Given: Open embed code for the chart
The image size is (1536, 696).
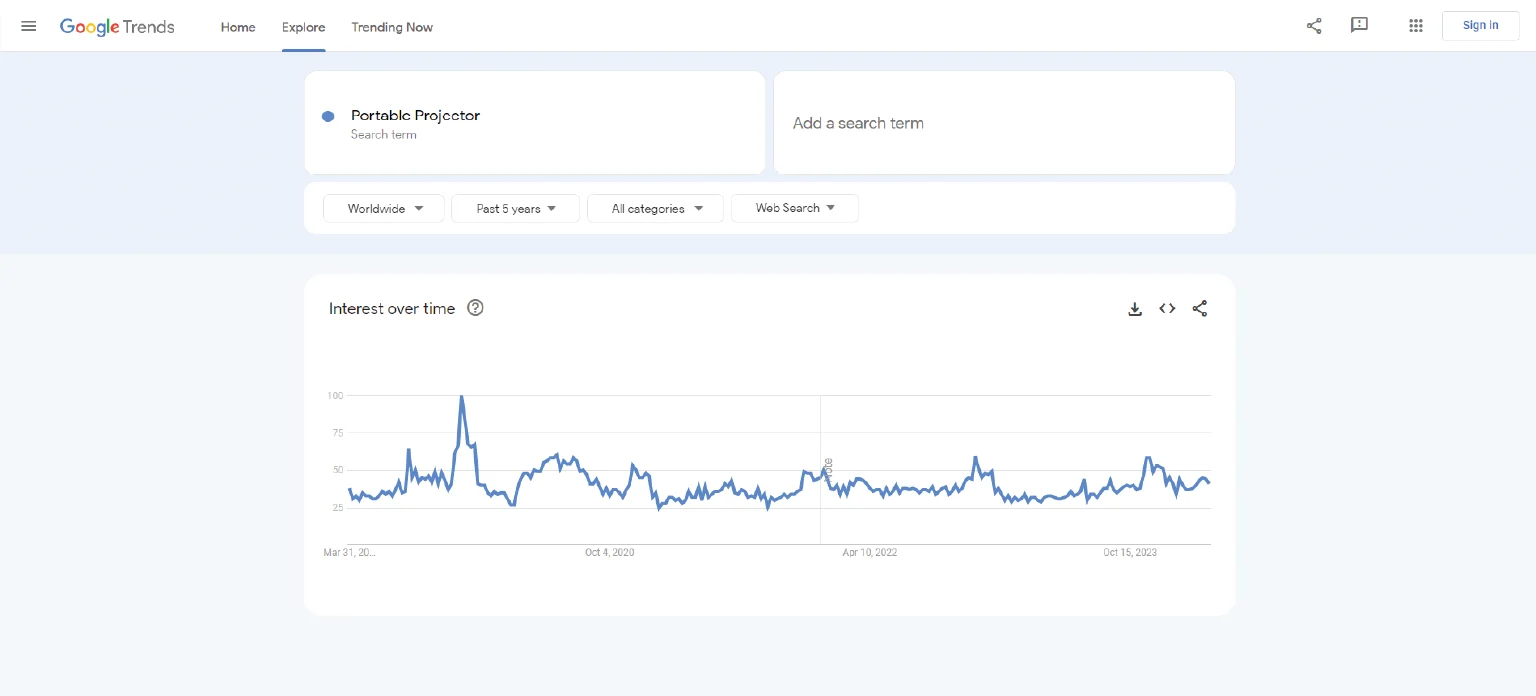Looking at the screenshot, I should pos(1167,309).
